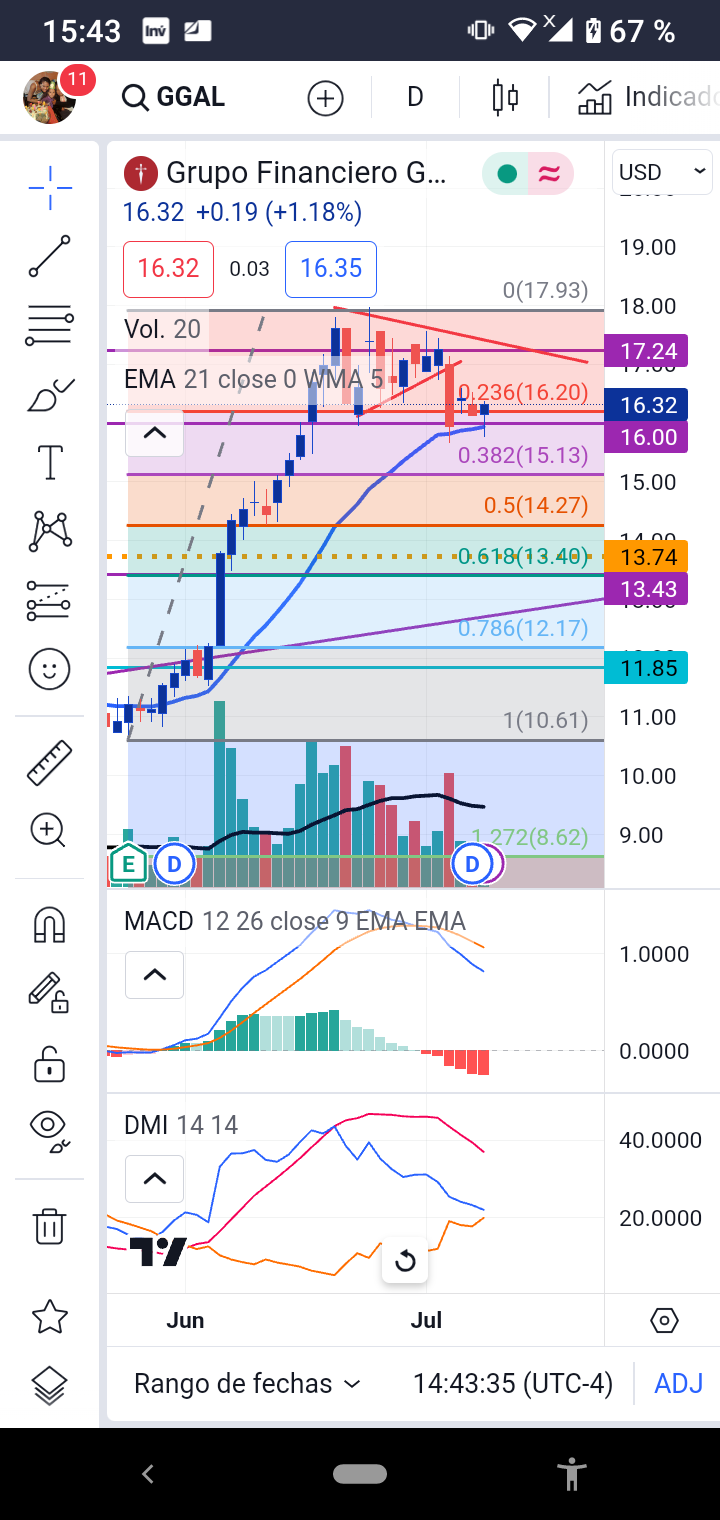This screenshot has height=1520, width=720.
Task: Click the DMI 14 14 indicator title
Action: coord(181,1125)
